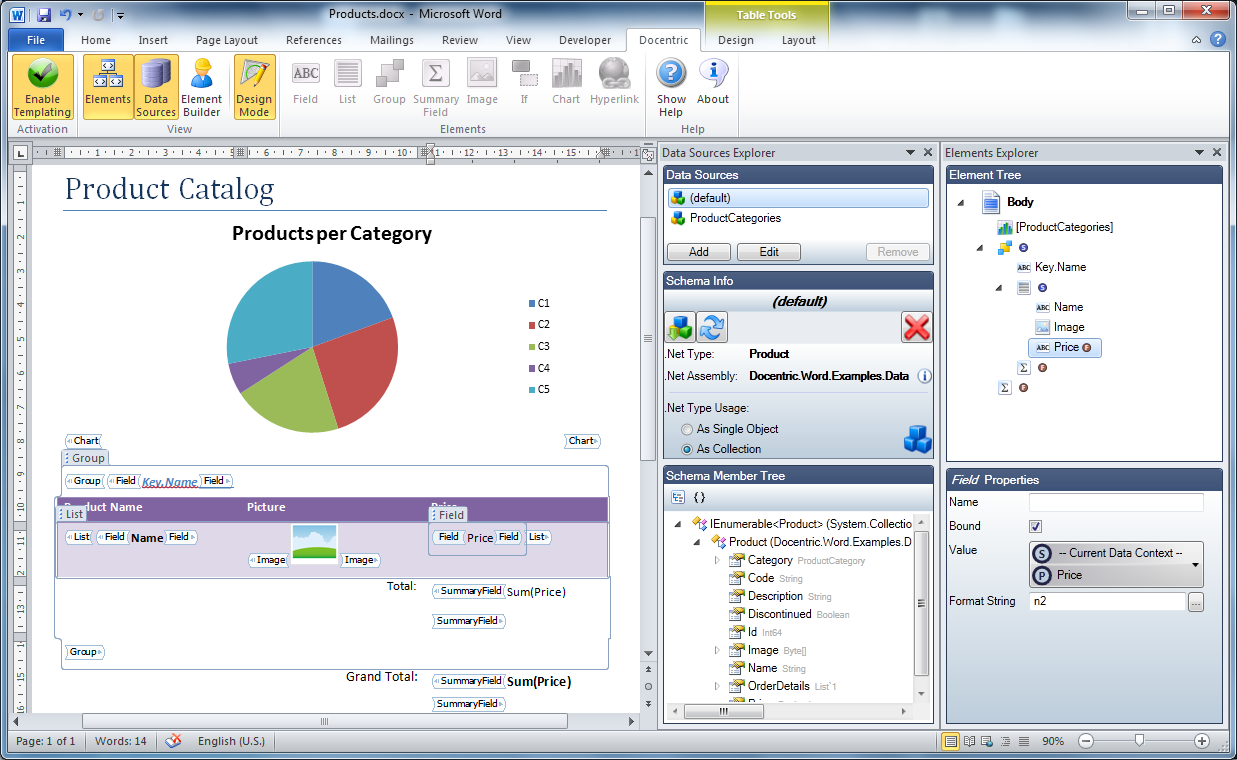This screenshot has width=1237, height=760.
Task: Insert a Group element from the ribbon
Action: pos(389,82)
